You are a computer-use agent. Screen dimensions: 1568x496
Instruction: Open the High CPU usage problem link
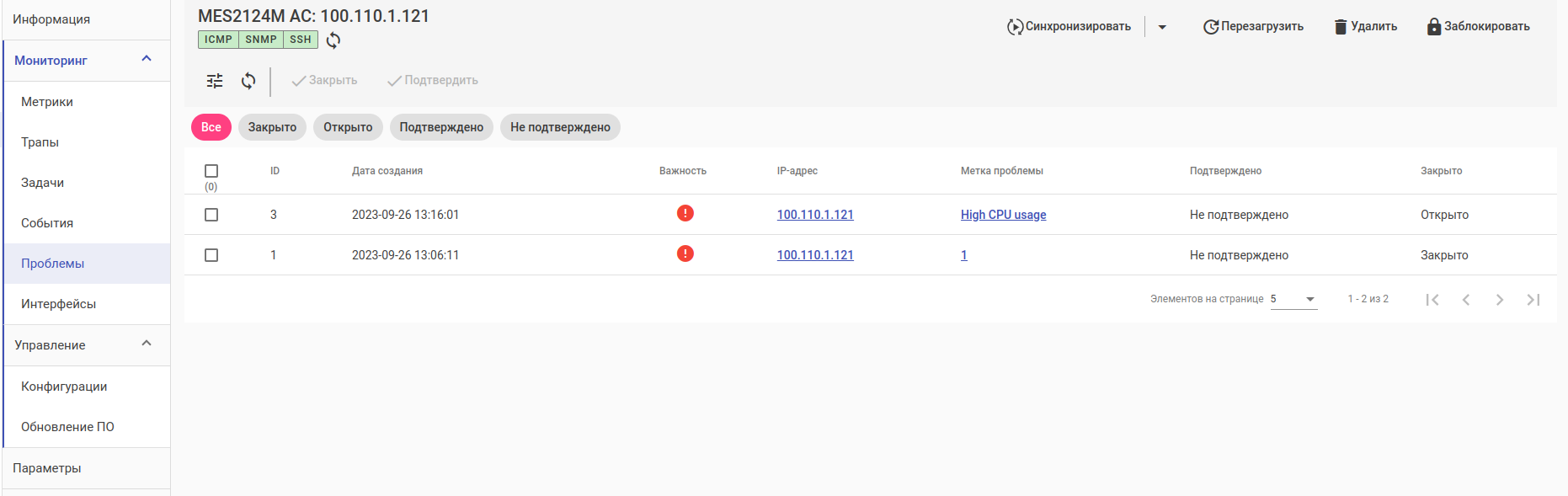coord(1003,215)
